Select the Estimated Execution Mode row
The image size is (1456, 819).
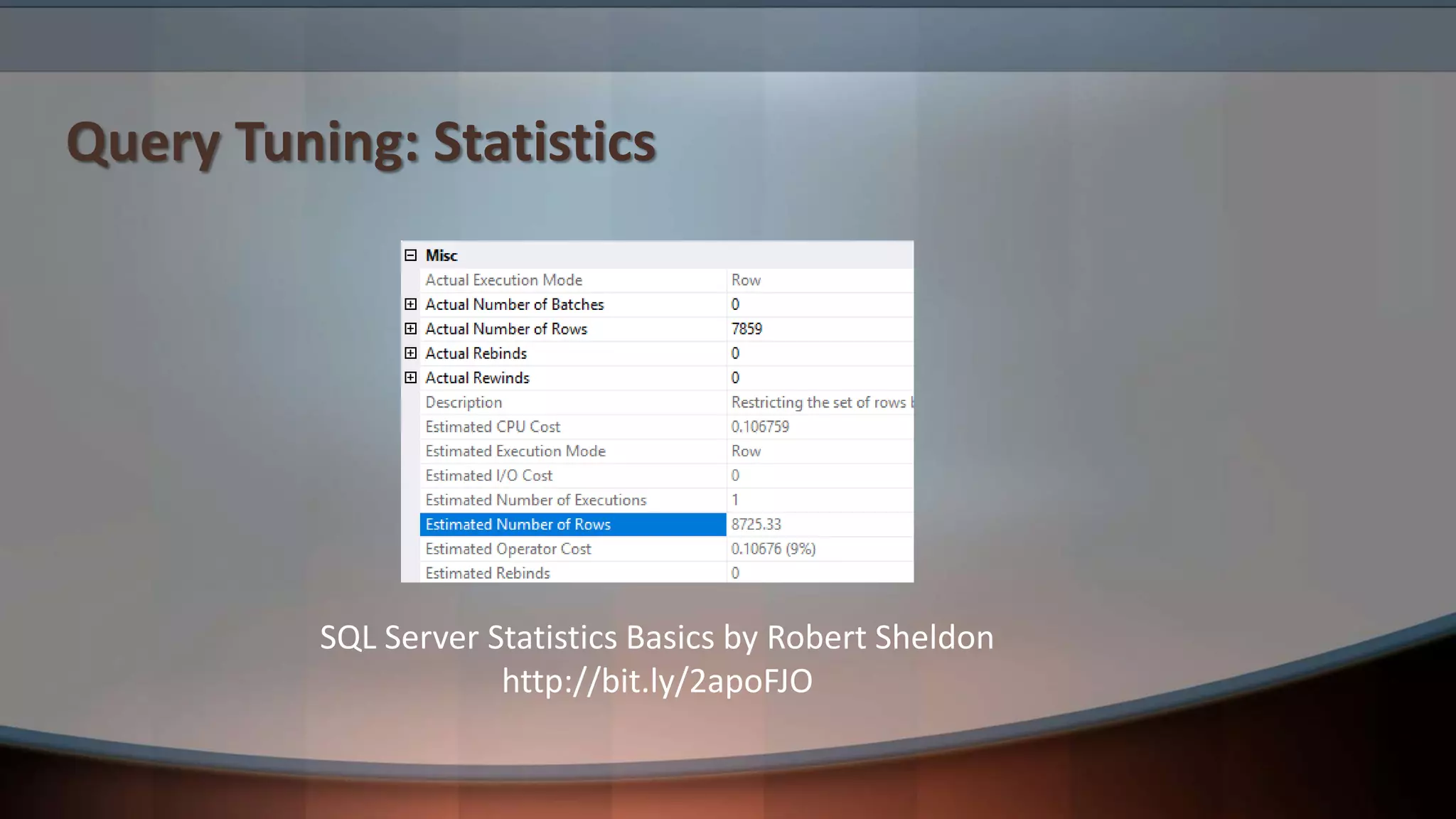pyautogui.click(x=666, y=451)
